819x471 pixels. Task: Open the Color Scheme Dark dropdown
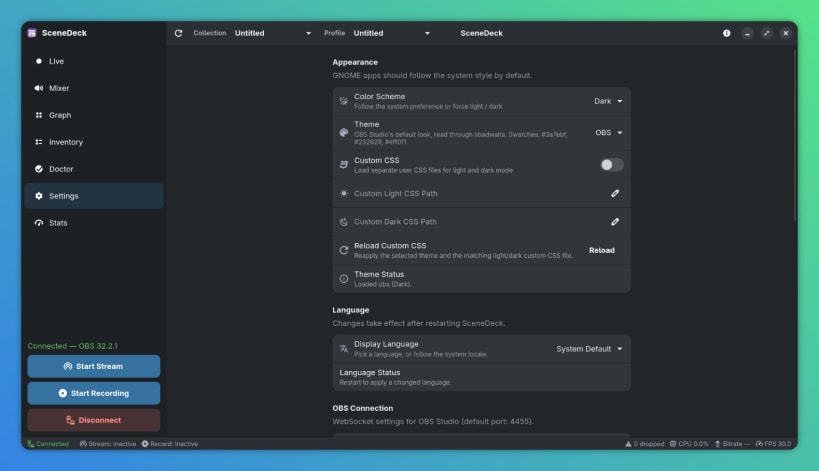[608, 101]
